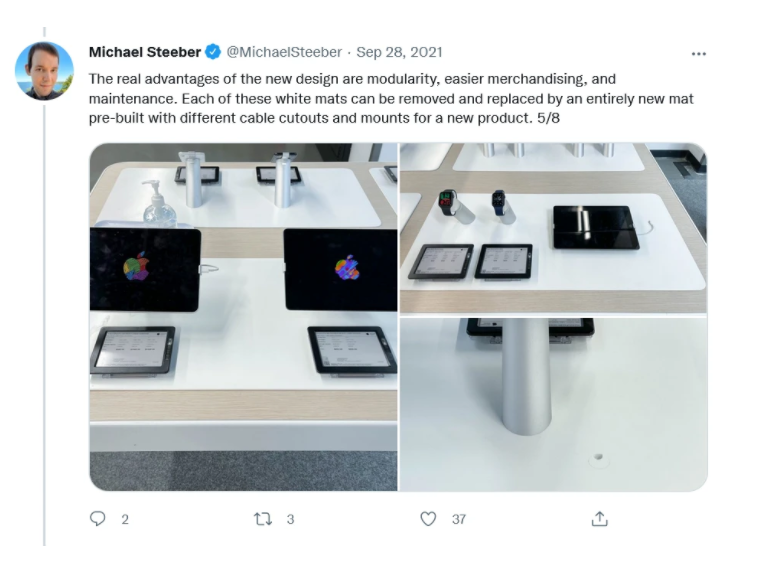Click the reply speech bubble icon

pyautogui.click(x=97, y=519)
